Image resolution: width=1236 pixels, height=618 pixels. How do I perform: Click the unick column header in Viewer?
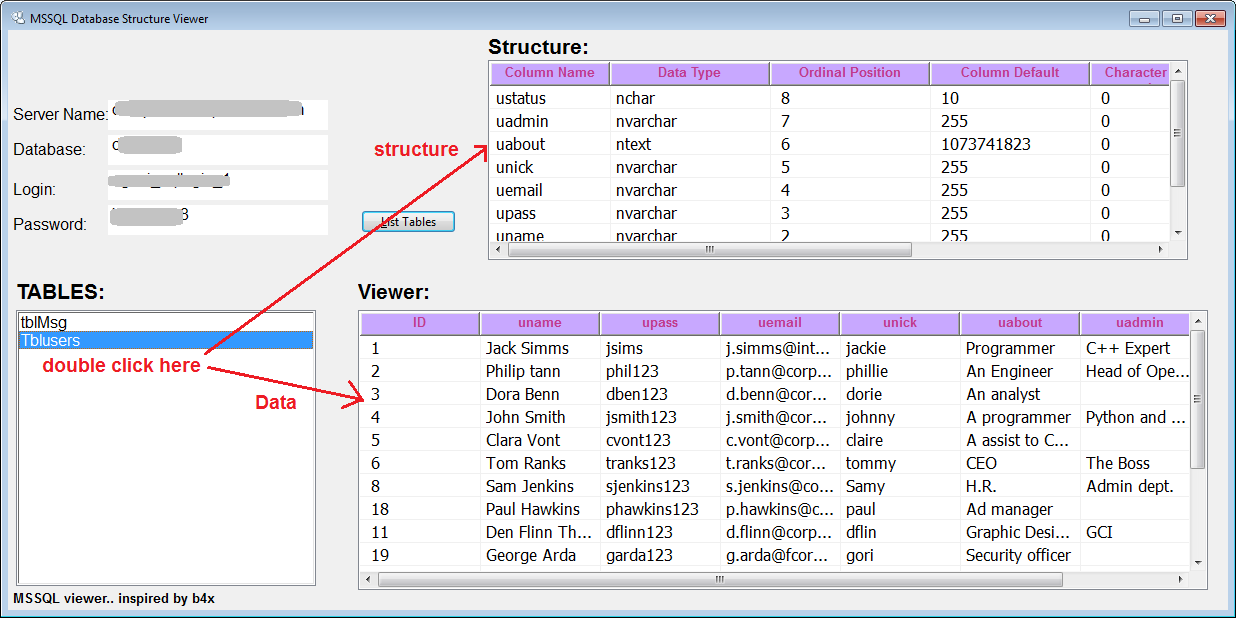[x=900, y=323]
